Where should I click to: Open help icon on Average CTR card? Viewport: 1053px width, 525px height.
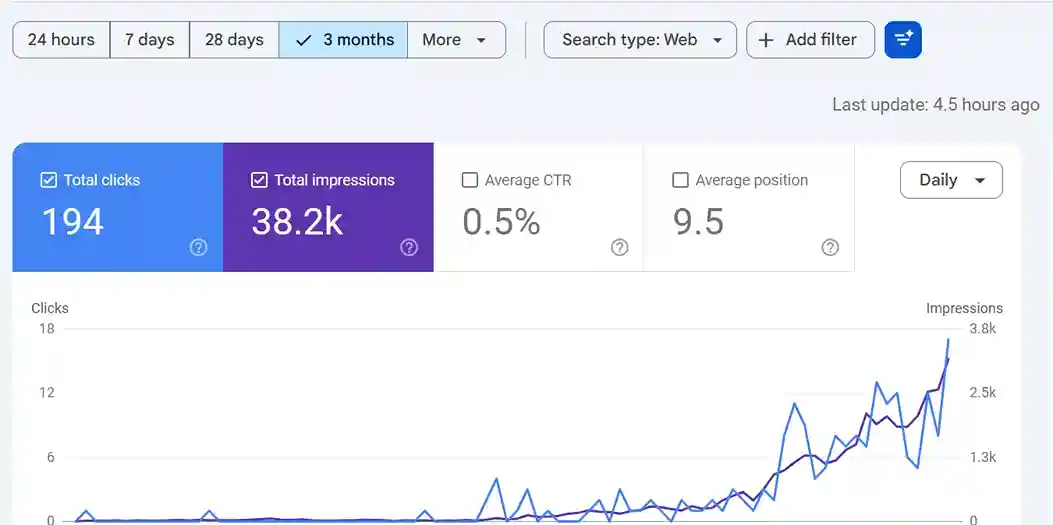click(x=619, y=248)
